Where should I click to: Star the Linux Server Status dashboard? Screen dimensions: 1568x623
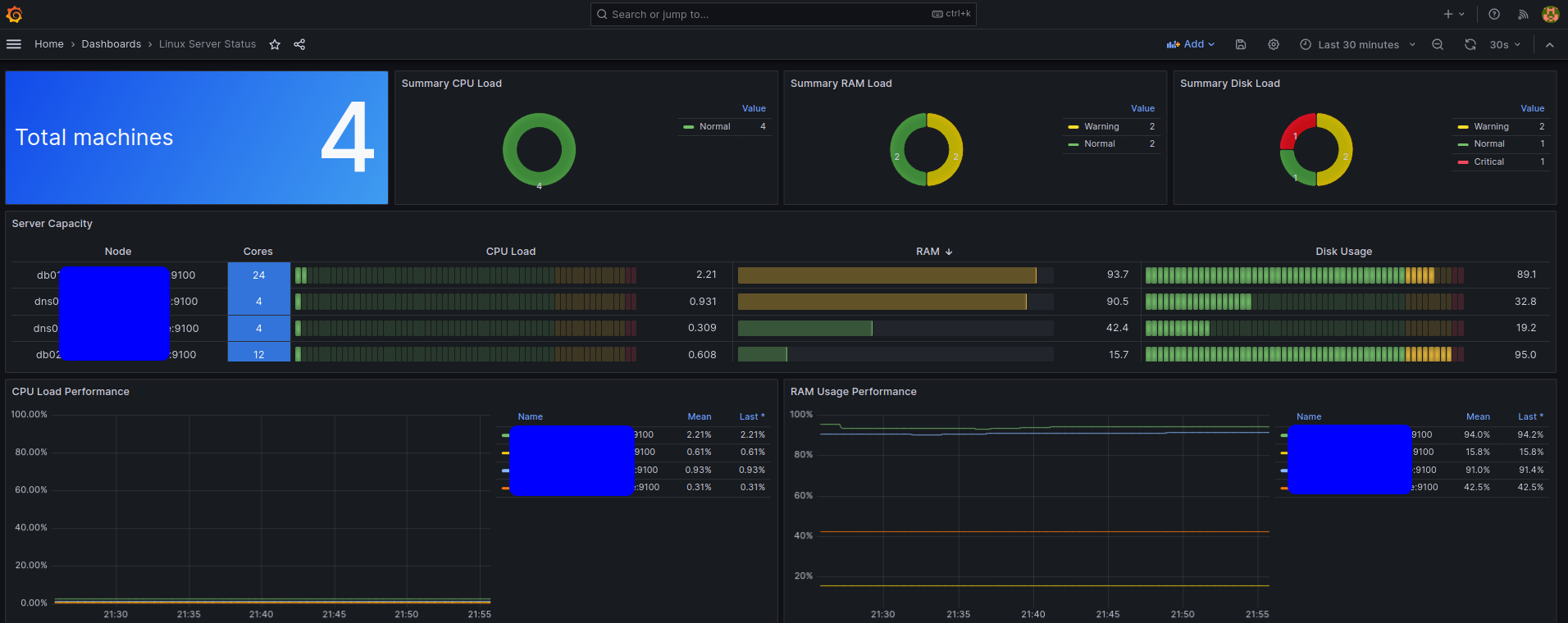[275, 44]
